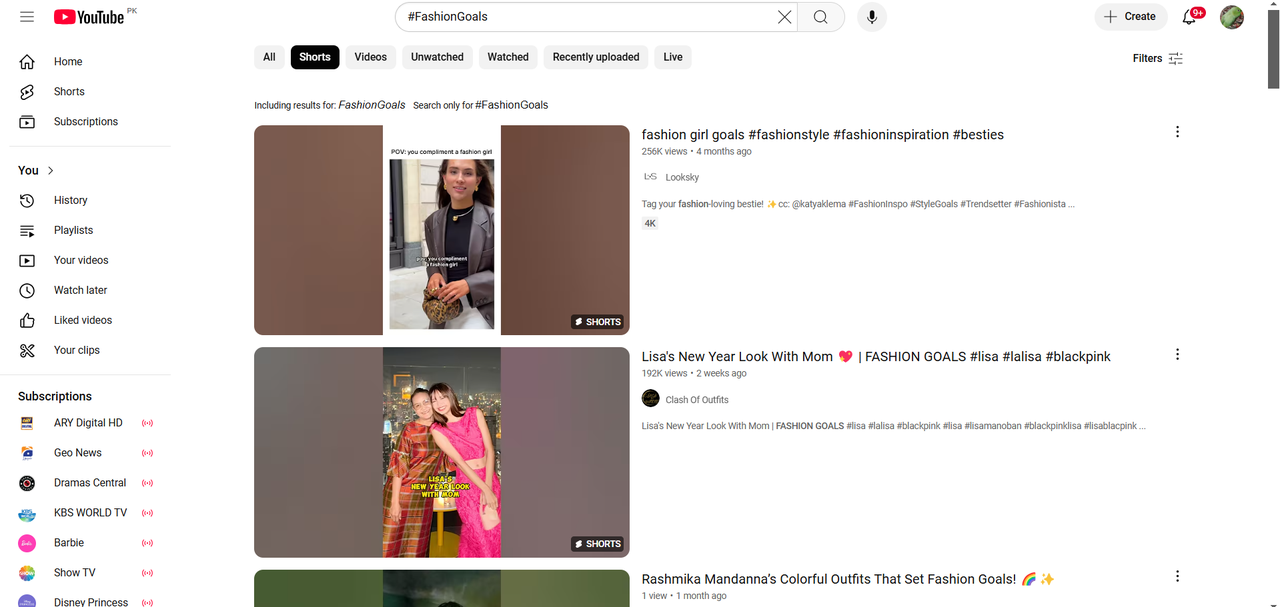Viewport: 1280px width, 607px height.
Task: Open the account avatar menu
Action: pyautogui.click(x=1232, y=17)
